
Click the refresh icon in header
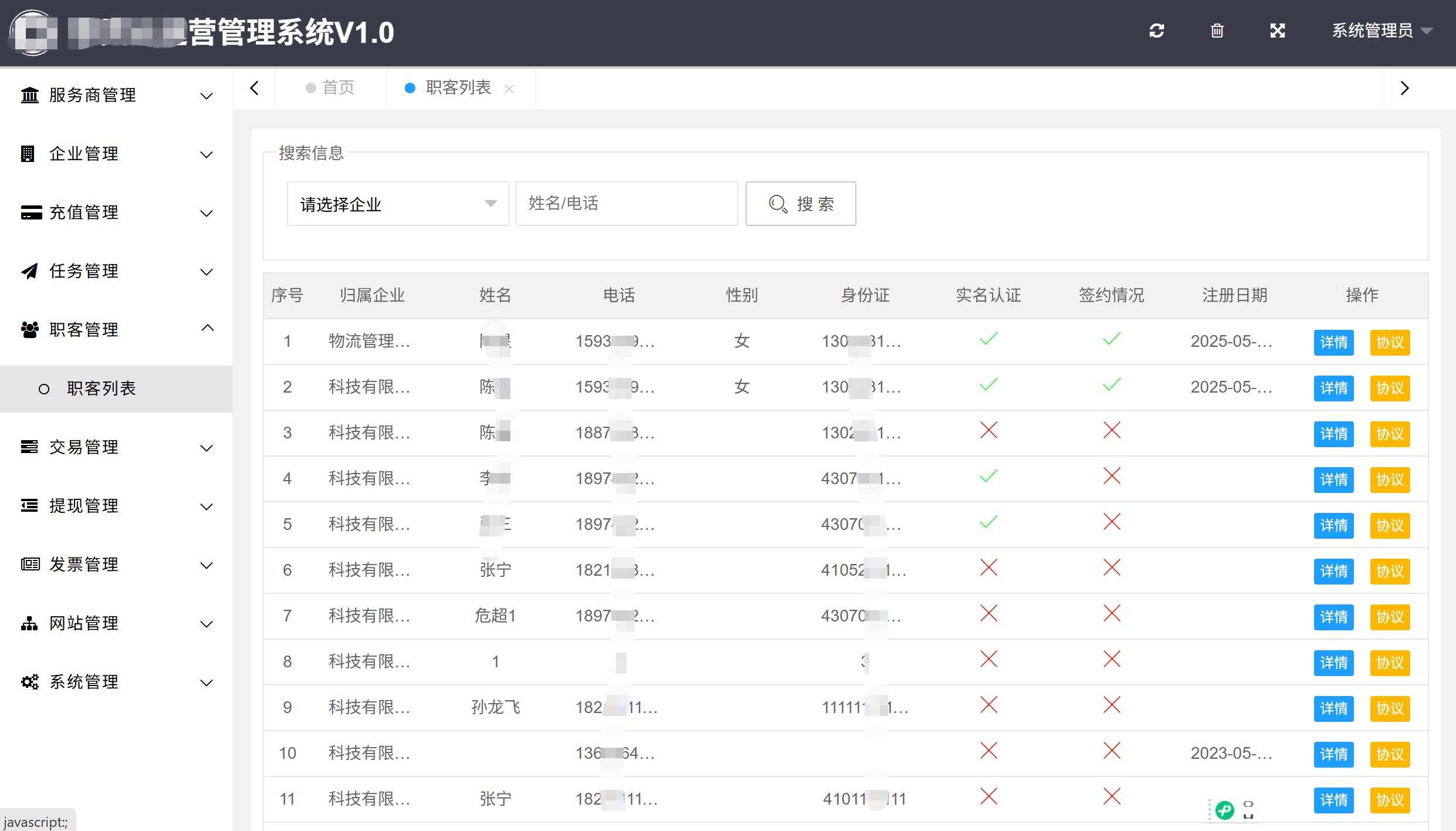point(1156,31)
